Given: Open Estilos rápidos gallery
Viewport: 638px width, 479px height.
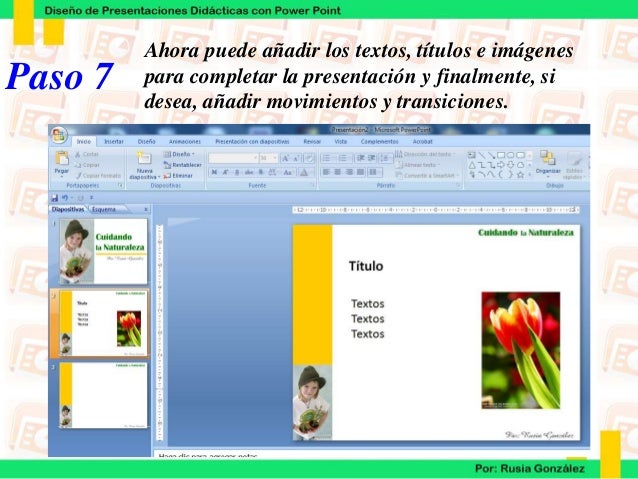Looking at the screenshot, I should coord(574,165).
